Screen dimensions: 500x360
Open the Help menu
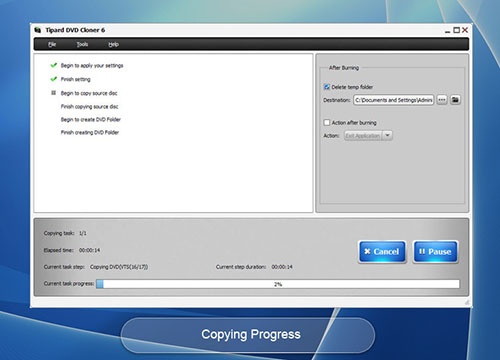(x=113, y=44)
